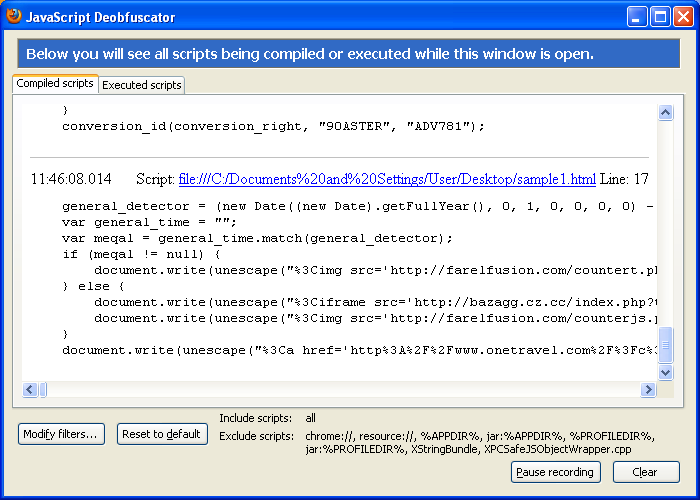The width and height of the screenshot is (700, 500).
Task: Click the horizontal scrollbar left arrow
Action: (x=31, y=389)
